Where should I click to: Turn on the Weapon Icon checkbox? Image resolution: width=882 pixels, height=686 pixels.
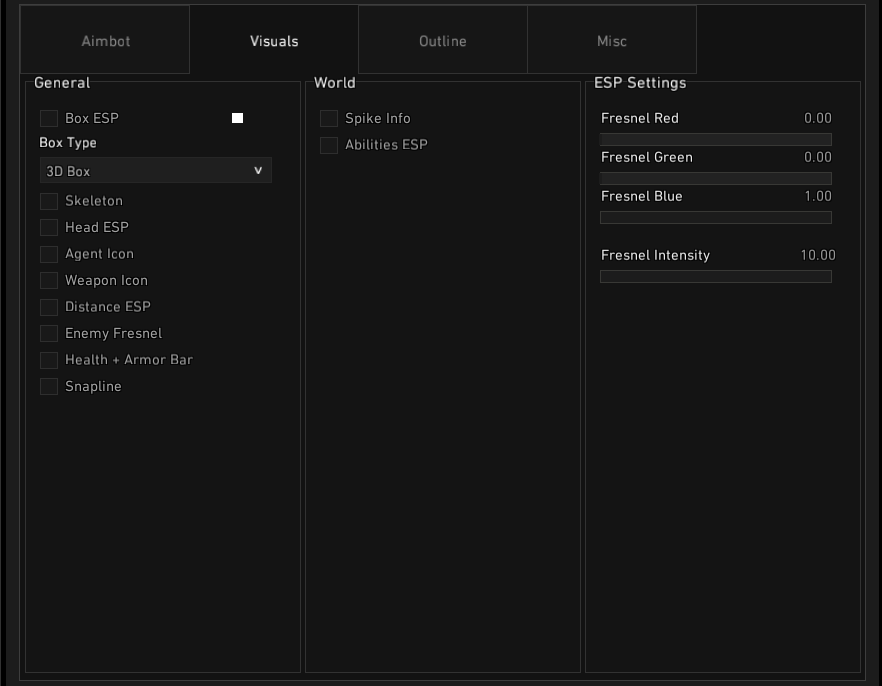click(x=49, y=281)
